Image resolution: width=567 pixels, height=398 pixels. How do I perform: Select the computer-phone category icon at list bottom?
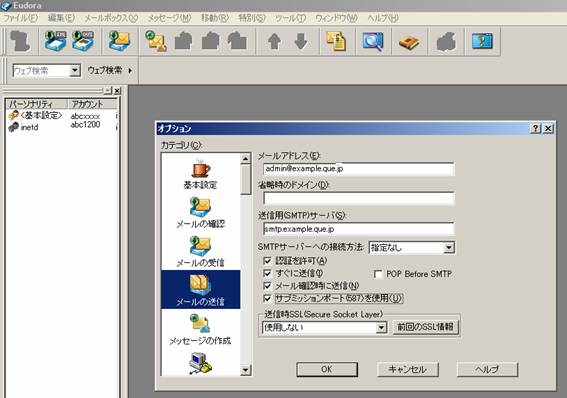click(200, 363)
